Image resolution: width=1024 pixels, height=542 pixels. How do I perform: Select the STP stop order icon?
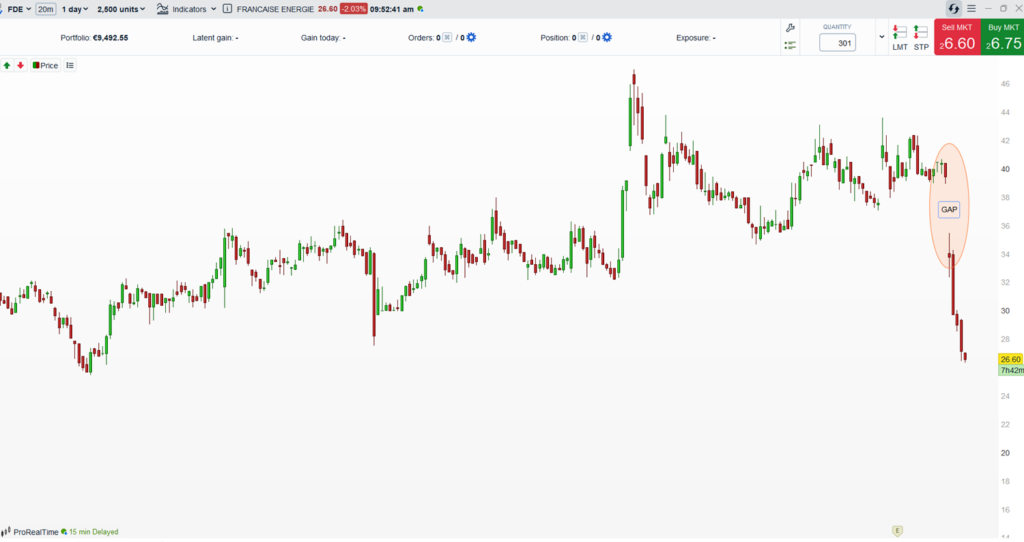[921, 38]
